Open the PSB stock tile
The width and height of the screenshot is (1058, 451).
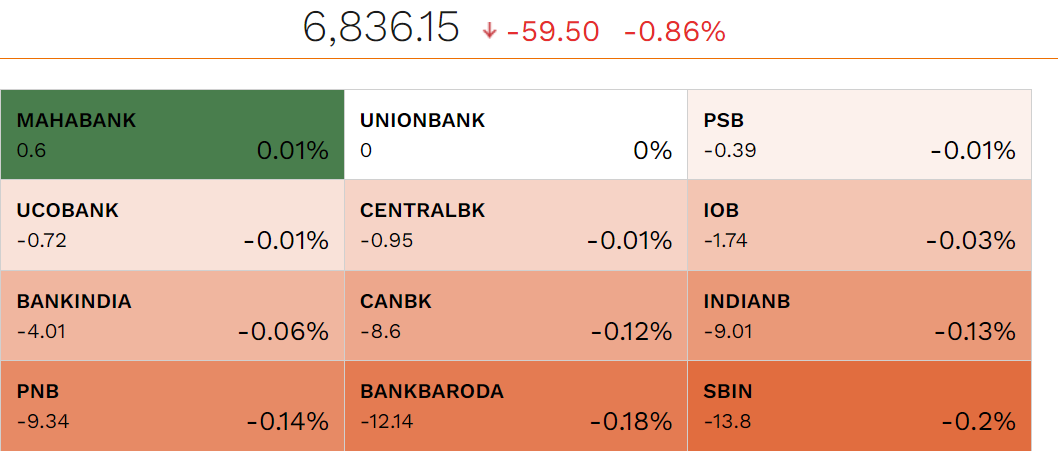(859, 135)
